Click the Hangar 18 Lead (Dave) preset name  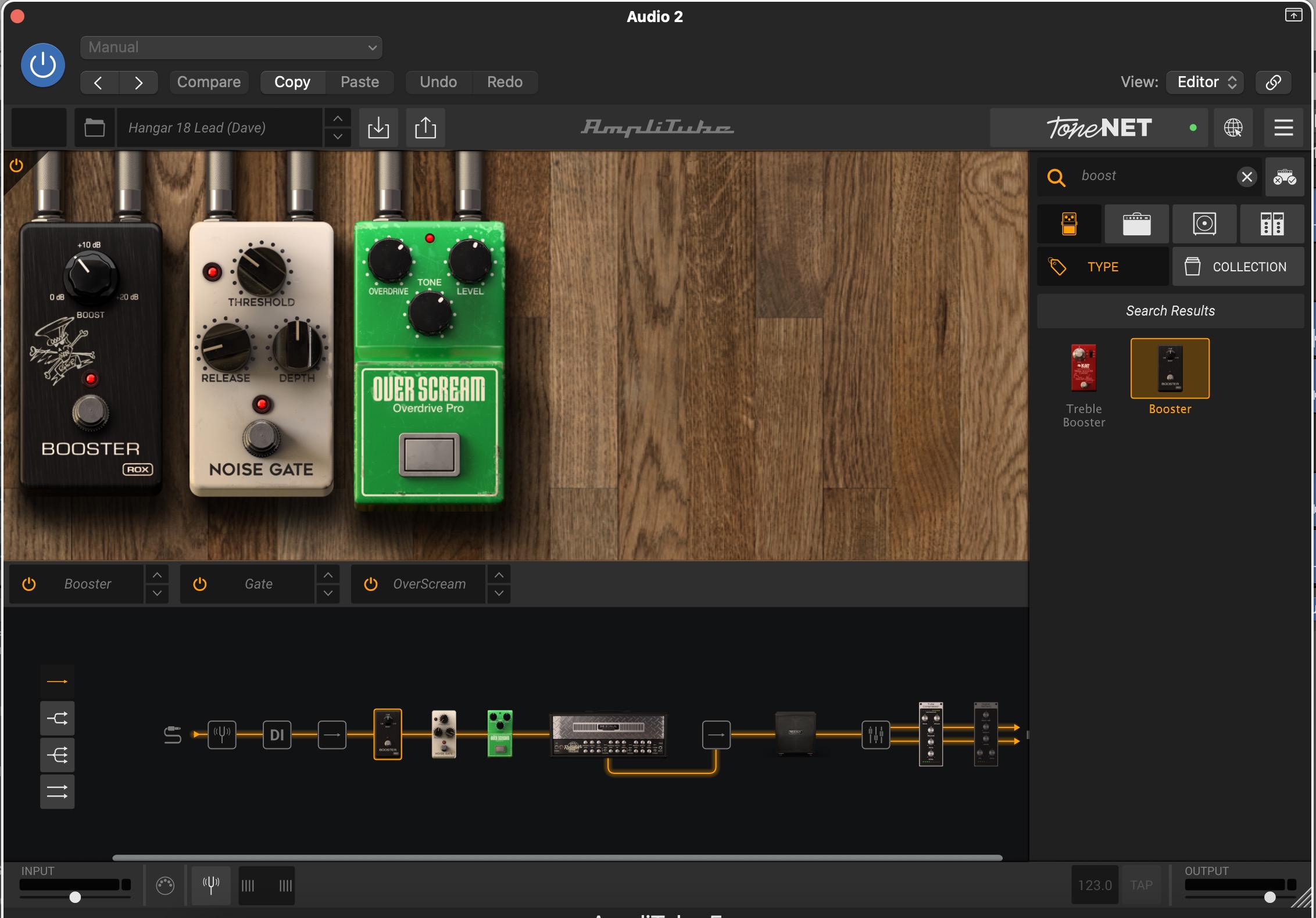point(220,127)
